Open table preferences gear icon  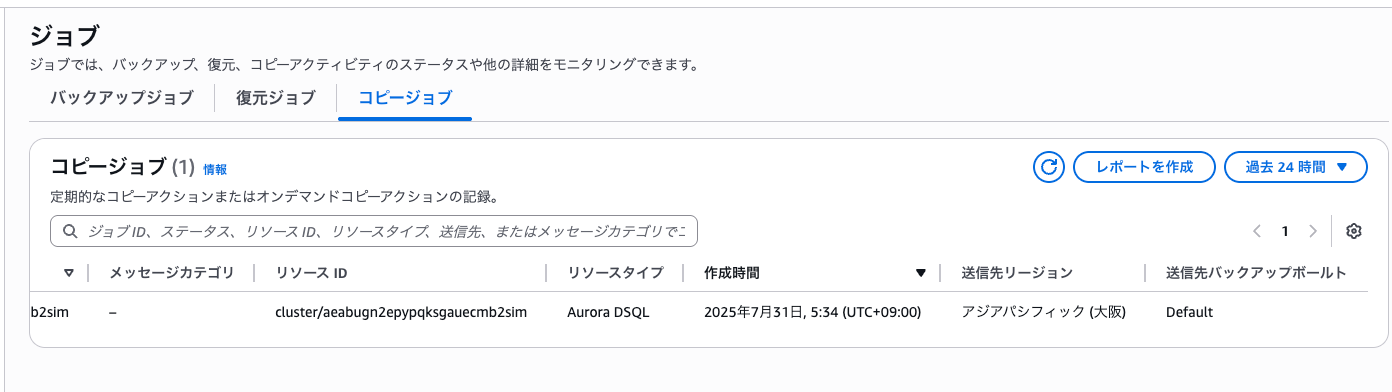click(1354, 231)
